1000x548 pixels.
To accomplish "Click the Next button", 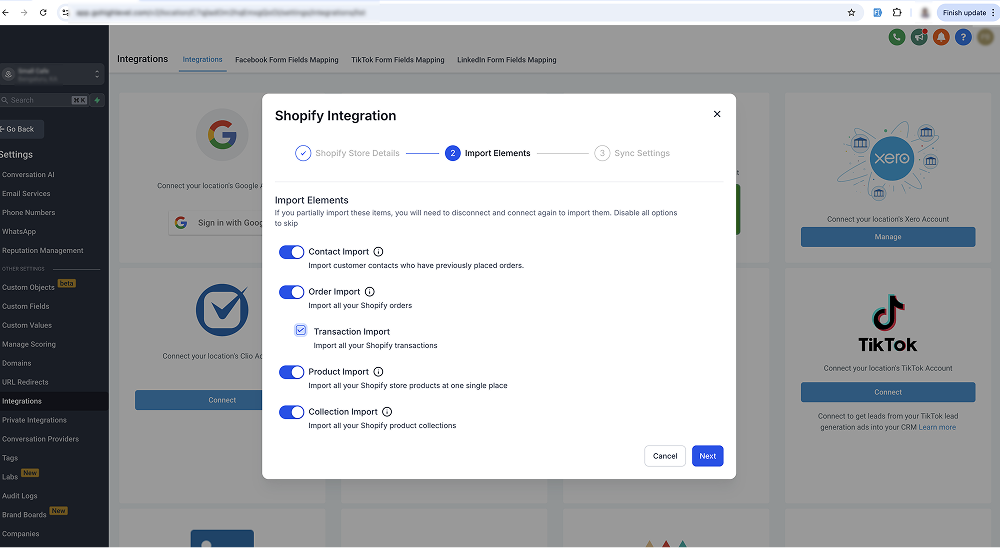I will (707, 456).
